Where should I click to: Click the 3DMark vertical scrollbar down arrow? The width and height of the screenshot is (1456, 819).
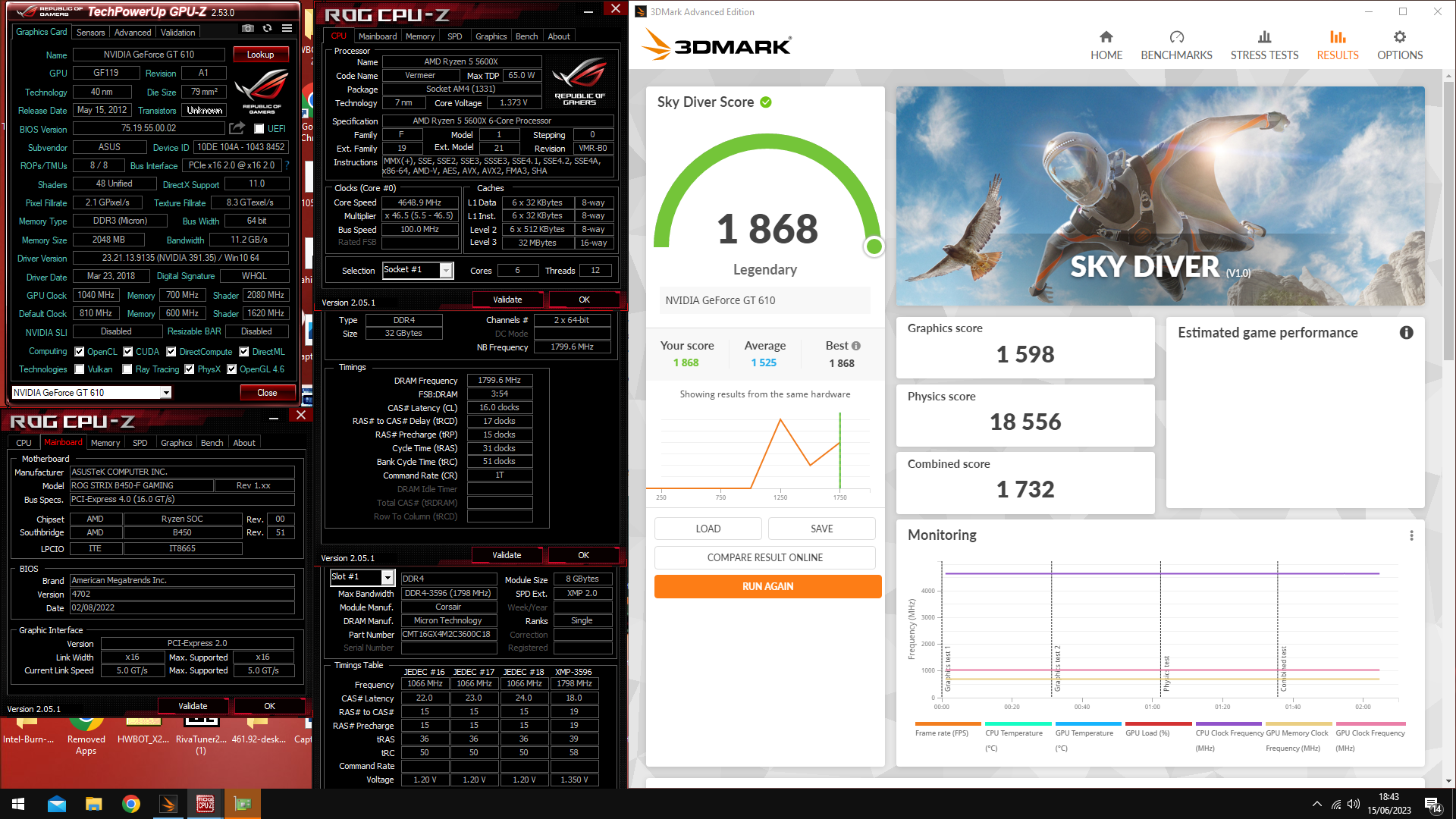(1448, 780)
